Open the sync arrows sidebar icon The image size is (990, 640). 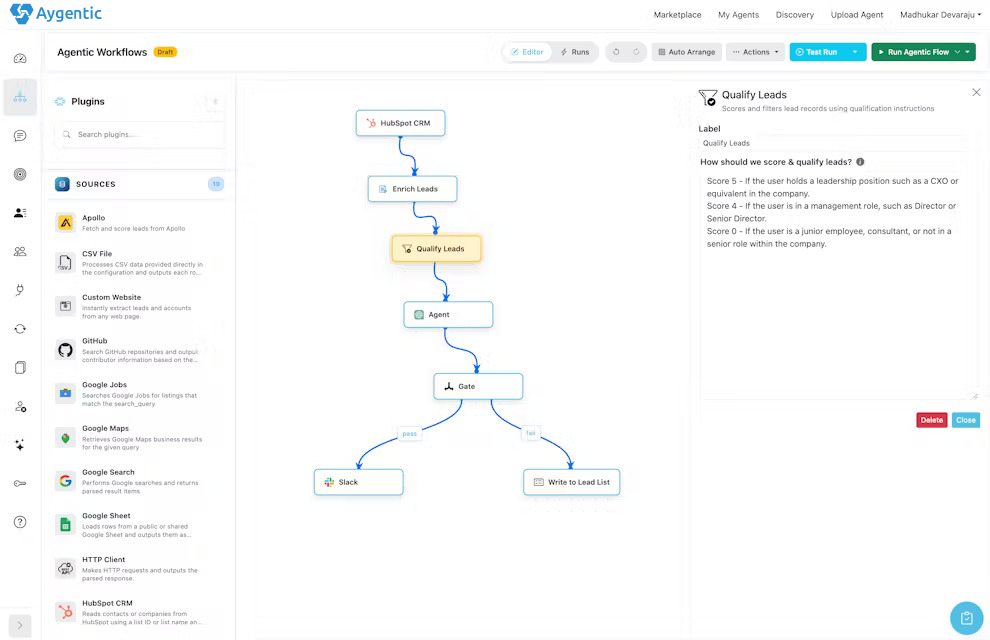(x=20, y=329)
